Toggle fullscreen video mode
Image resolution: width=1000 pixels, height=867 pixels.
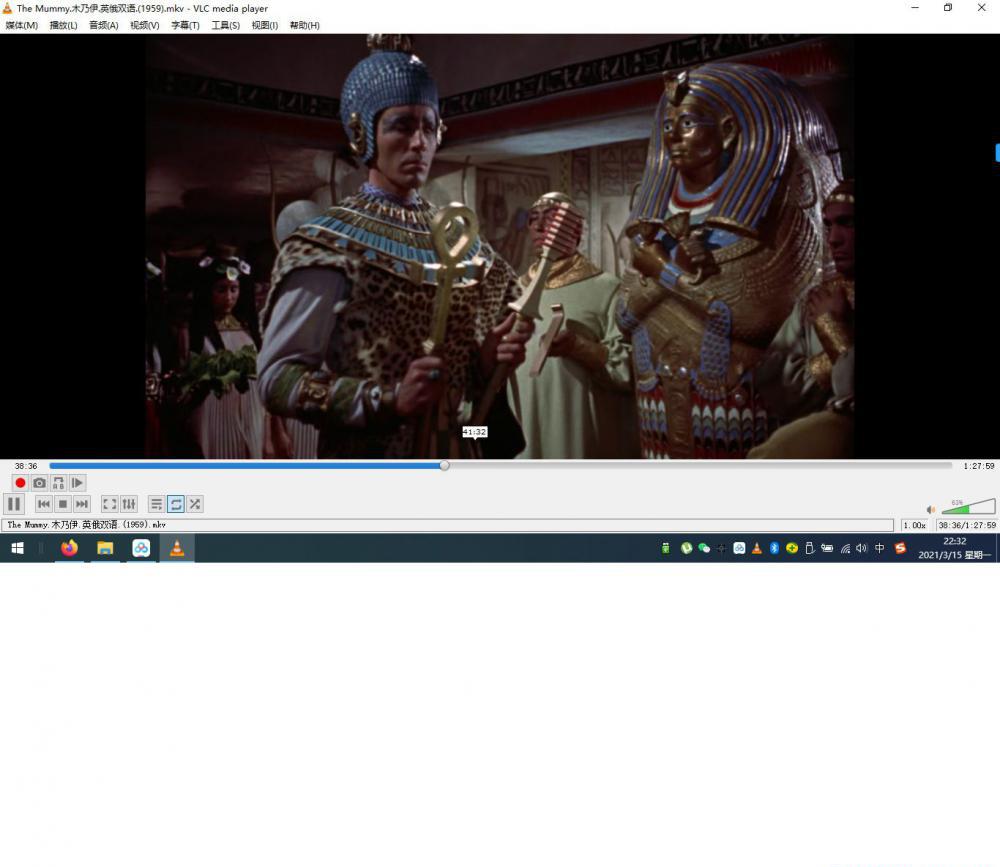110,504
